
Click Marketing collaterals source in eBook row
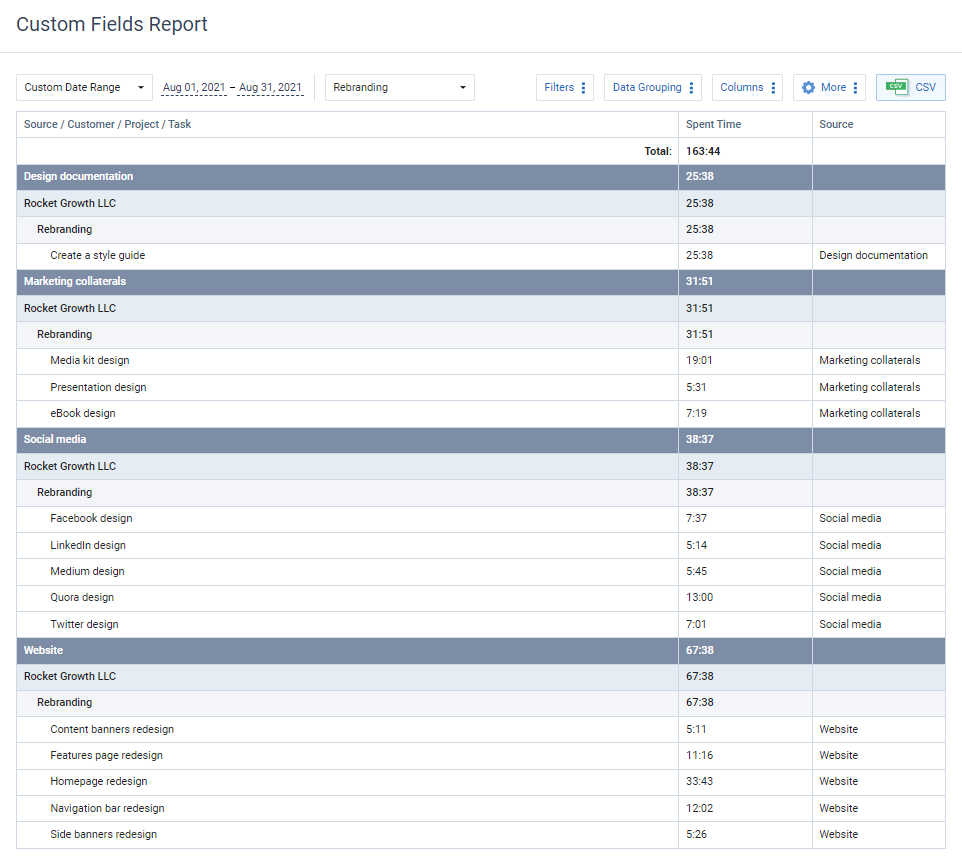pyautogui.click(x=869, y=413)
